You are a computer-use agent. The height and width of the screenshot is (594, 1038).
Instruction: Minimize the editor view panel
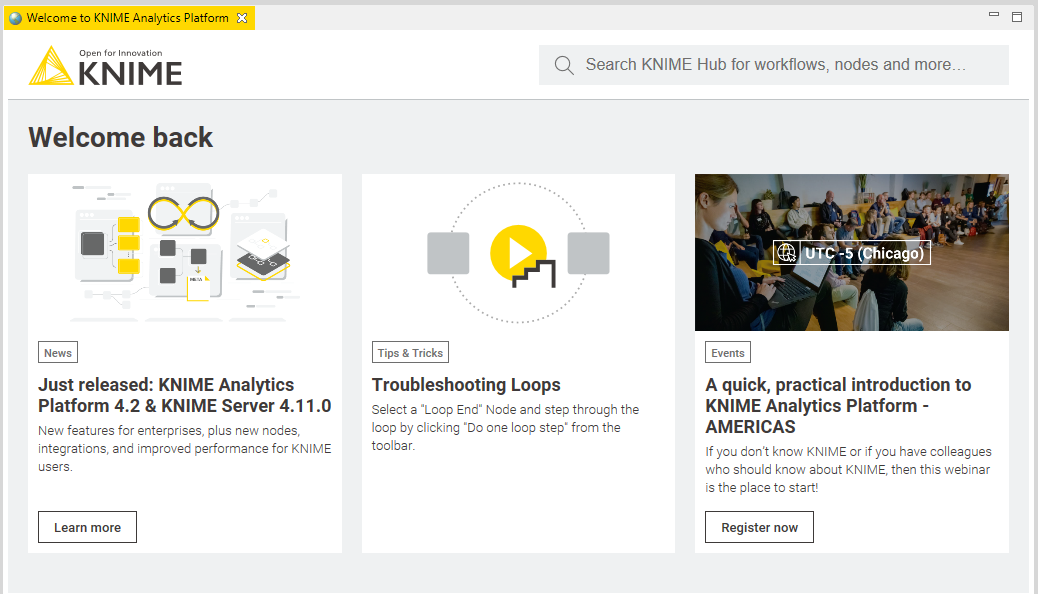click(994, 14)
